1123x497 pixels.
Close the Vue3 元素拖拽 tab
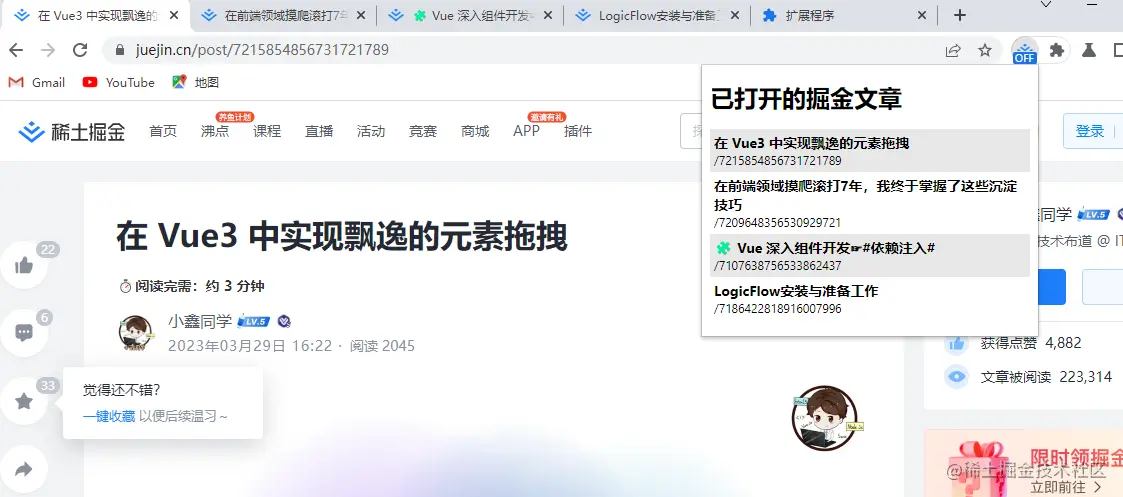click(x=173, y=15)
